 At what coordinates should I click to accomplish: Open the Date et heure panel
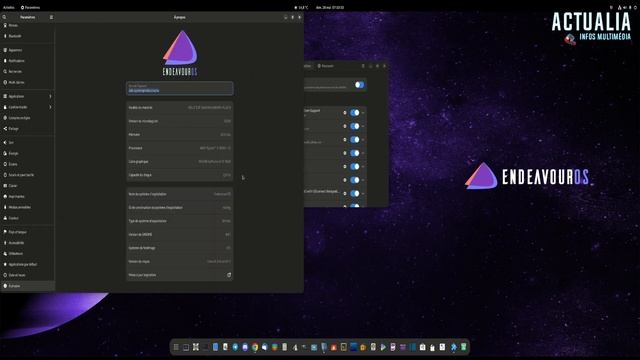tap(27, 275)
